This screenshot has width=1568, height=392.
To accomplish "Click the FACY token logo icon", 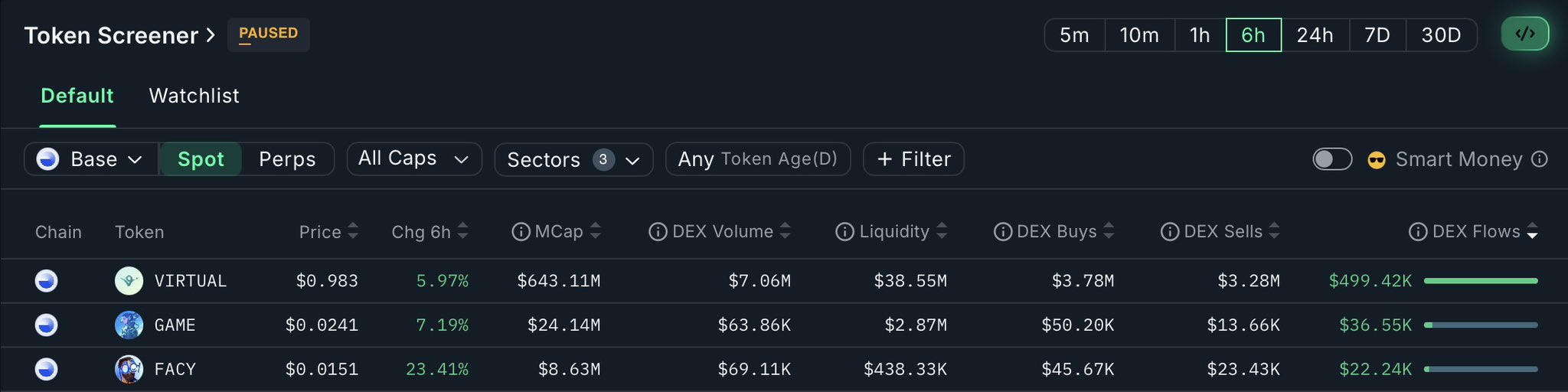I will pyautogui.click(x=129, y=369).
